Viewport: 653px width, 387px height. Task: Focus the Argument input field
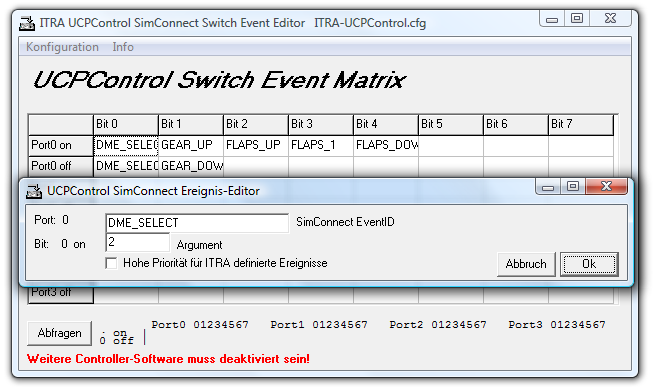(138, 242)
